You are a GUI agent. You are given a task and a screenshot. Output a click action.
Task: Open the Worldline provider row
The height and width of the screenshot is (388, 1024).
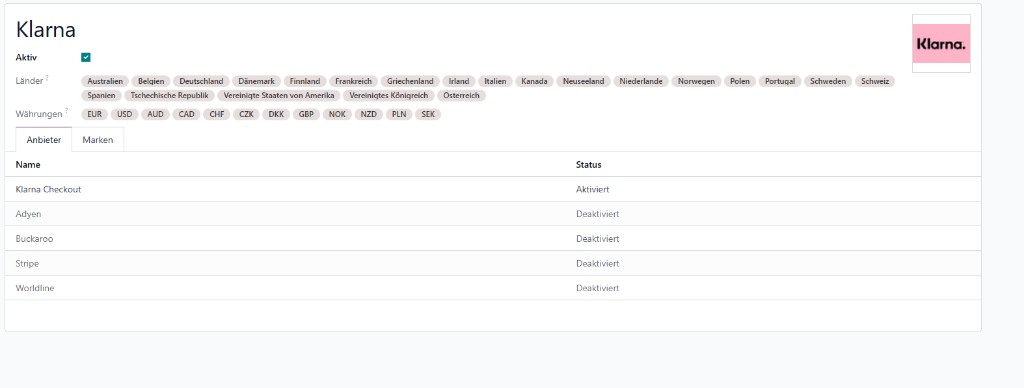click(x=492, y=288)
